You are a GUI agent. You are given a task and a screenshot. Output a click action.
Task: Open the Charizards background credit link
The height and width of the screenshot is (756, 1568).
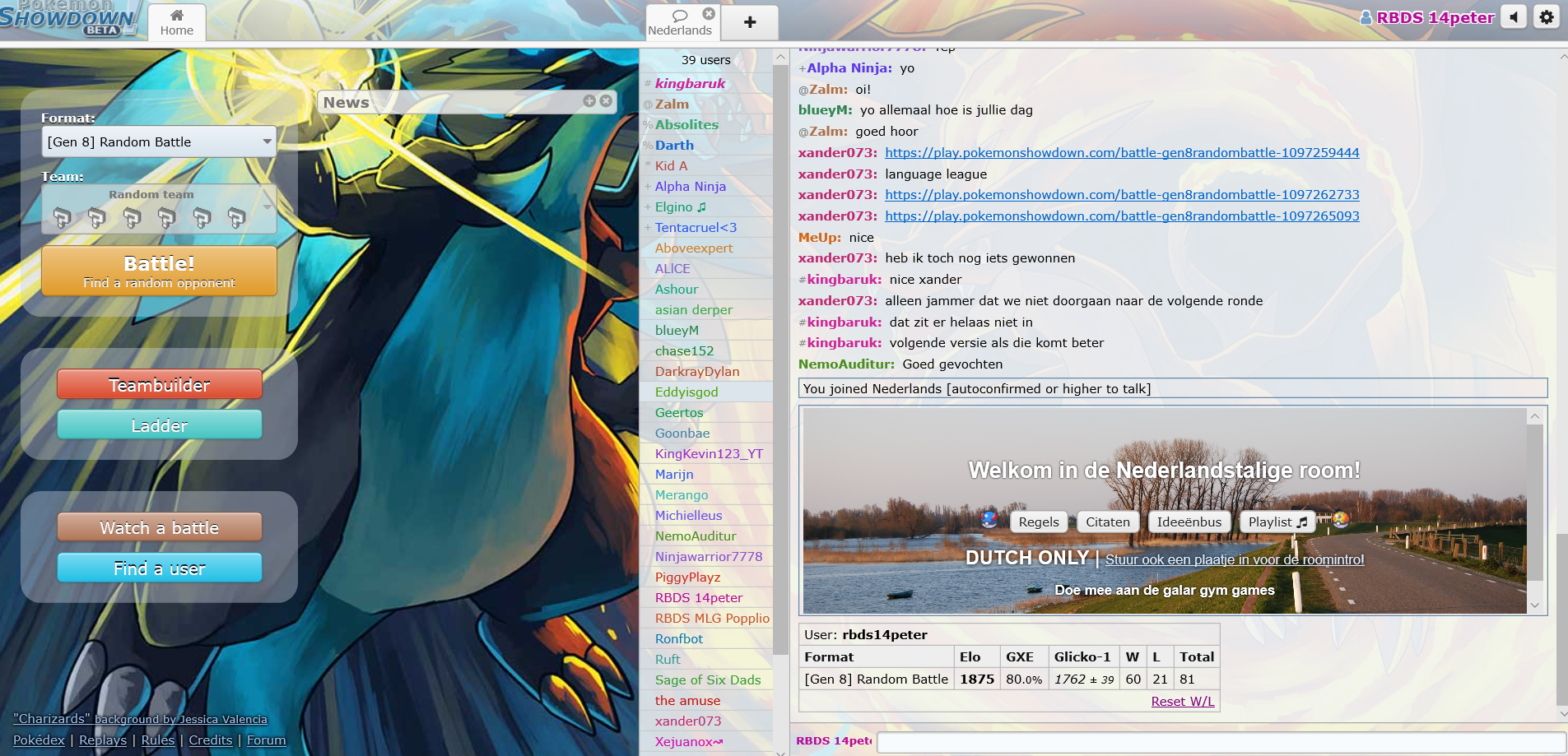pyautogui.click(x=140, y=719)
